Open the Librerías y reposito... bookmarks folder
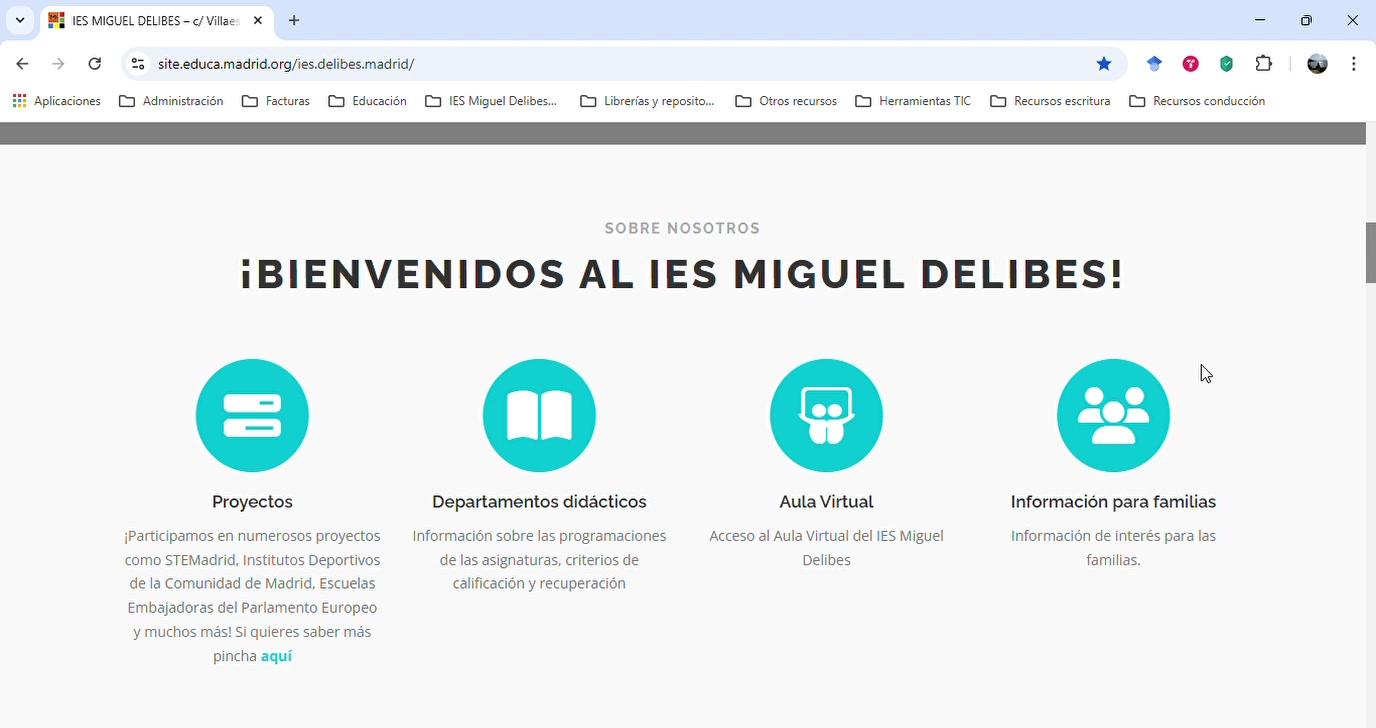This screenshot has width=1376, height=728. [x=647, y=101]
